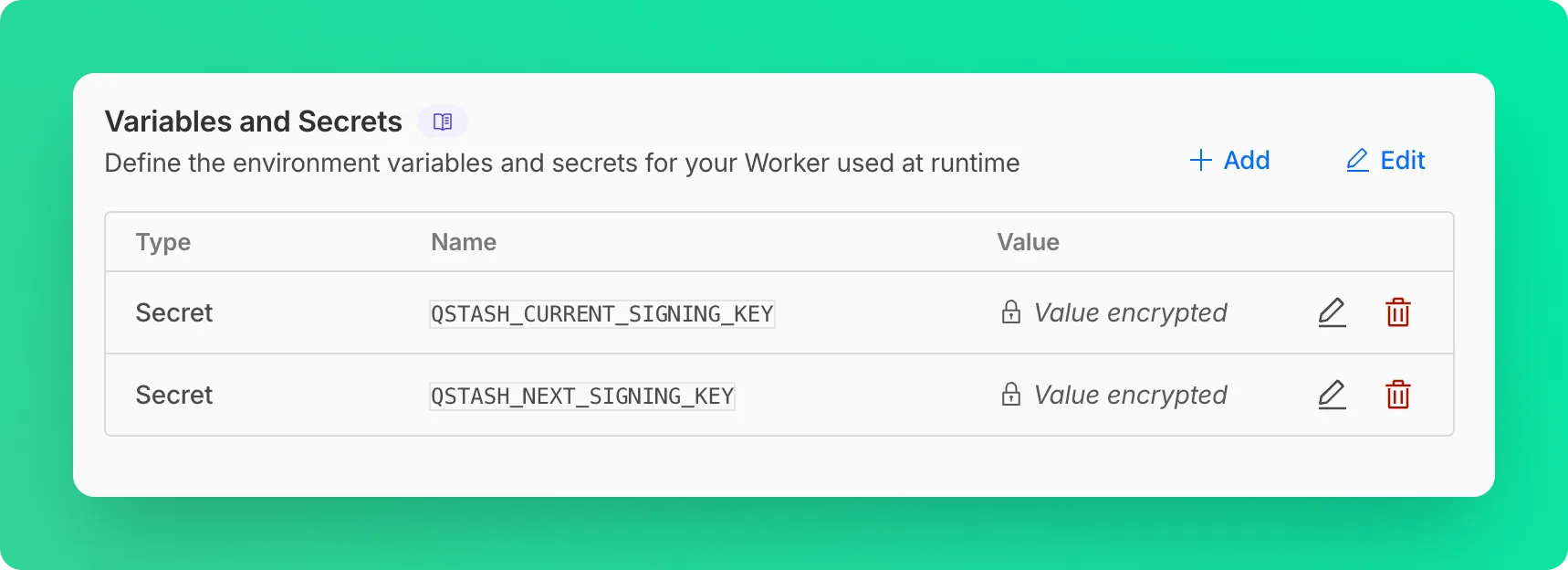
Task: Select the QSTASH_CURRENT_SIGNING_KEY name text
Action: click(x=602, y=314)
